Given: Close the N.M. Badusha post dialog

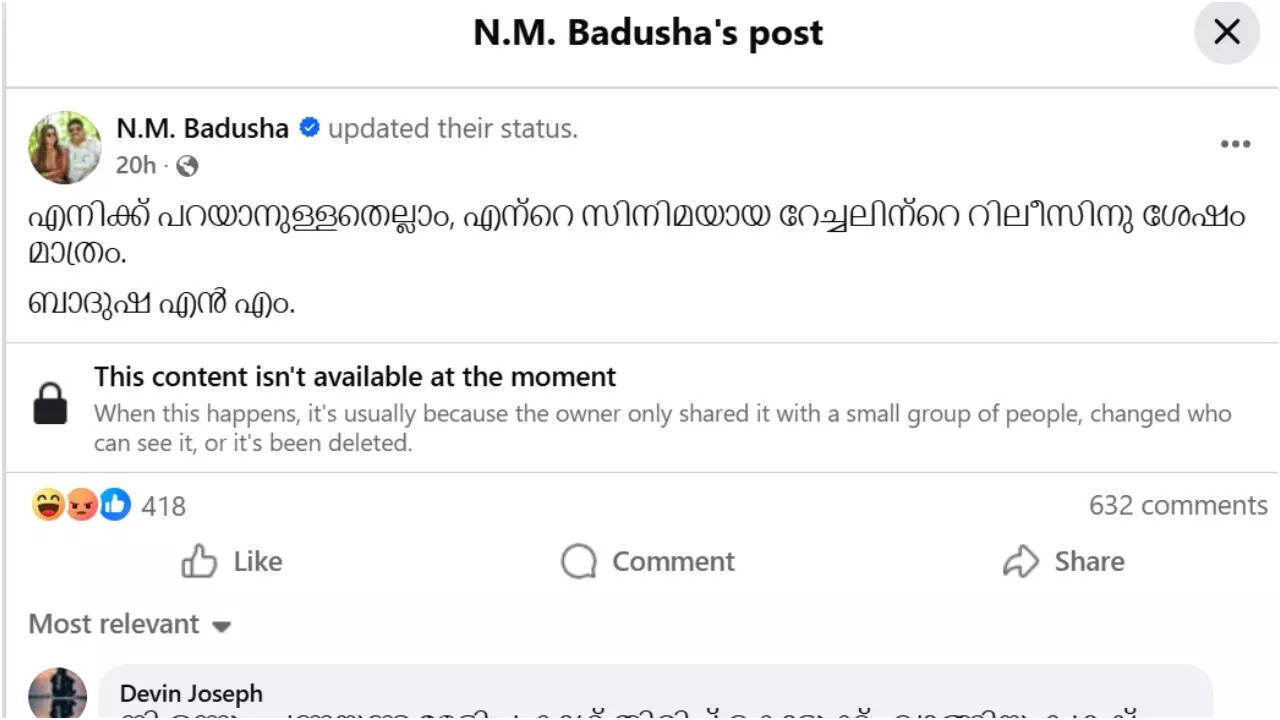Looking at the screenshot, I should [x=1226, y=33].
